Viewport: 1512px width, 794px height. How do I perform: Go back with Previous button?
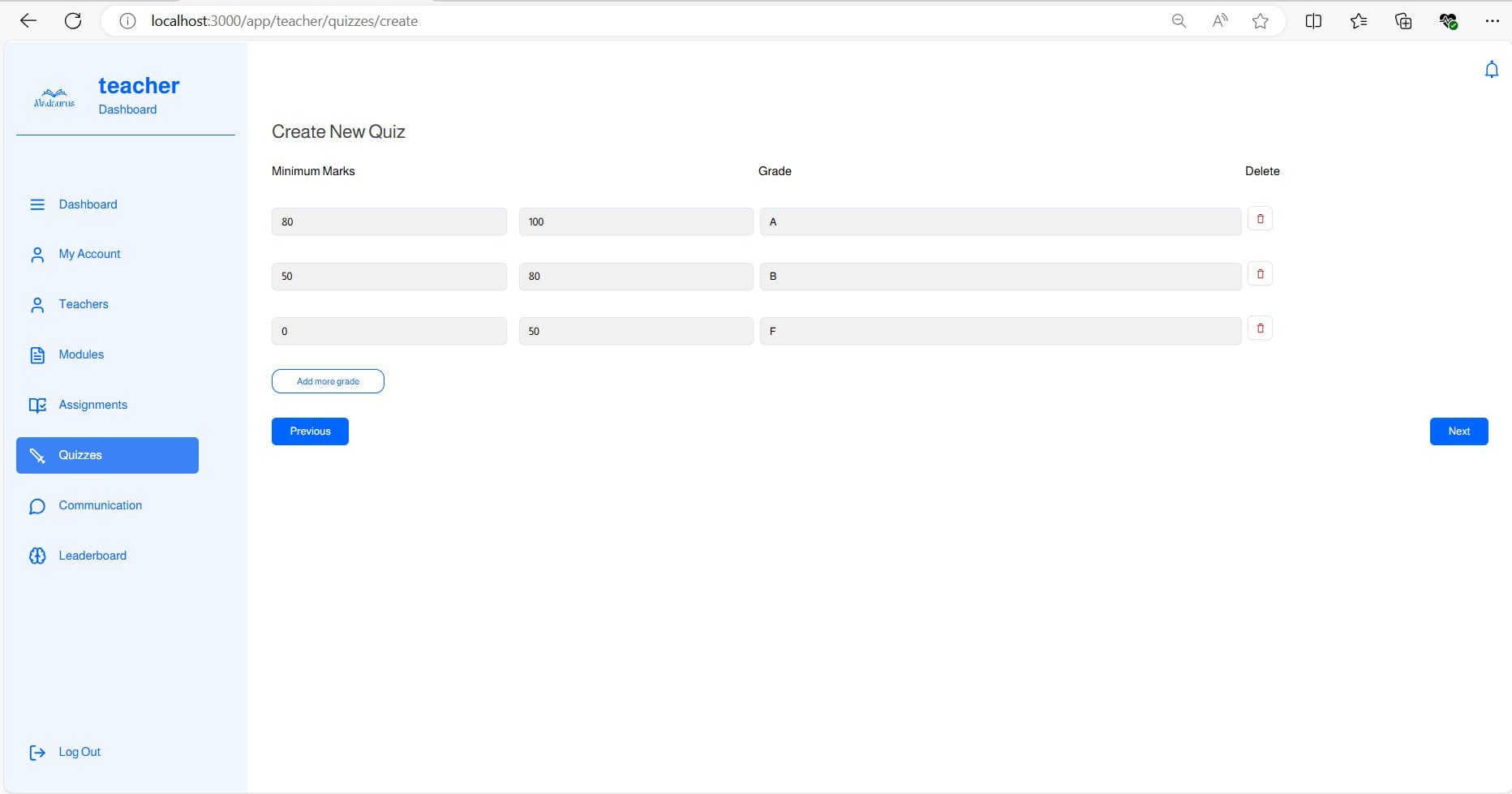click(310, 431)
